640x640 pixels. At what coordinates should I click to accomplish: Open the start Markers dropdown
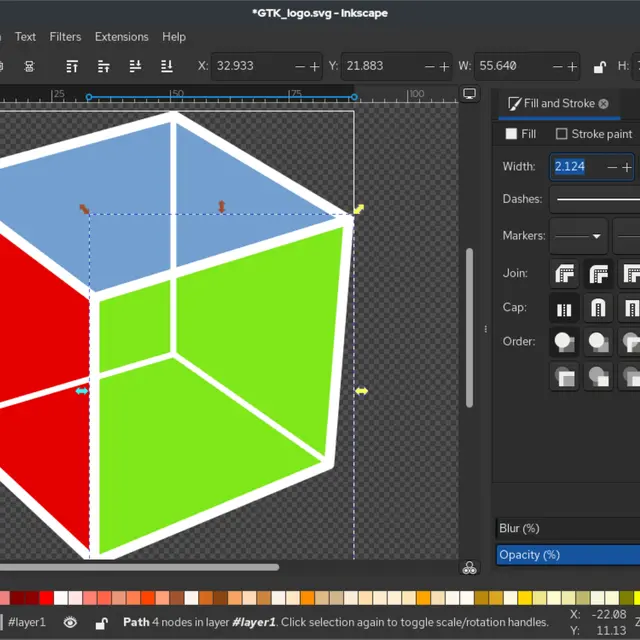578,236
